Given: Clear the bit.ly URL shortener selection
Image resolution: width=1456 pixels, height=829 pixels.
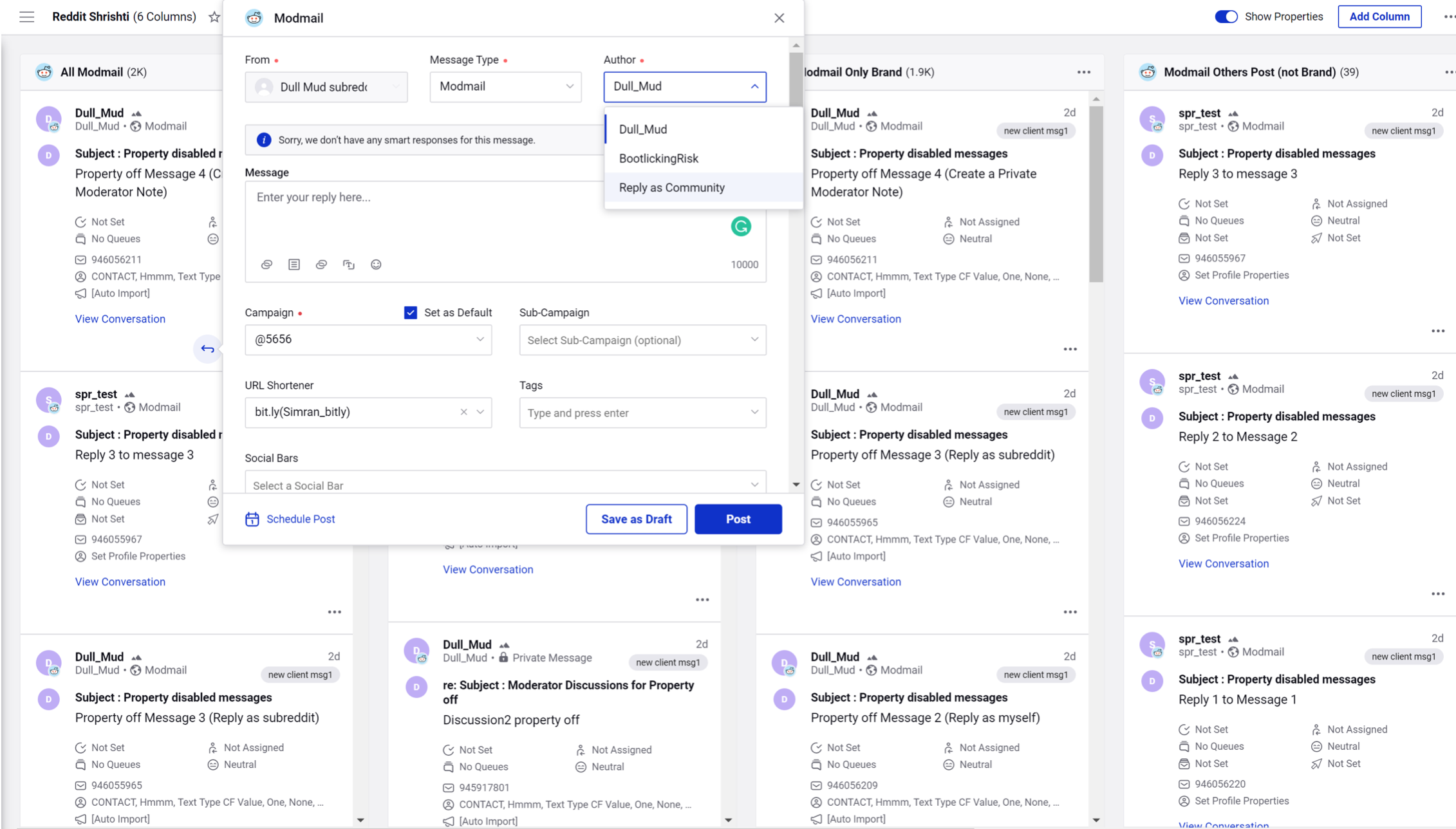Looking at the screenshot, I should click(x=463, y=412).
